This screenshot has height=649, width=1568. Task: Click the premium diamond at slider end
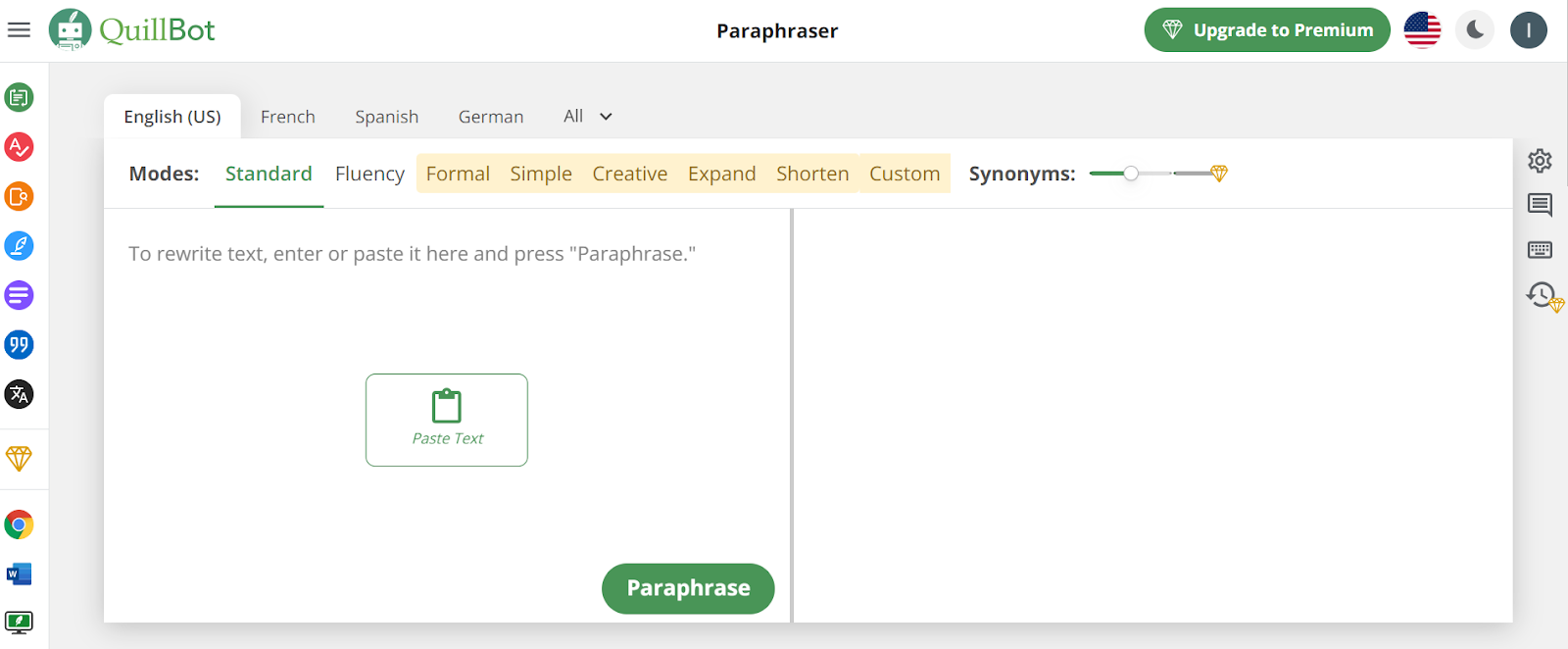click(x=1219, y=174)
